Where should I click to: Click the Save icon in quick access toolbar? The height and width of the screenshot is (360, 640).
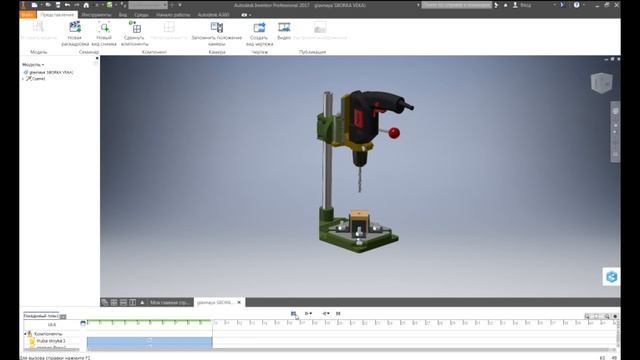(58, 5)
